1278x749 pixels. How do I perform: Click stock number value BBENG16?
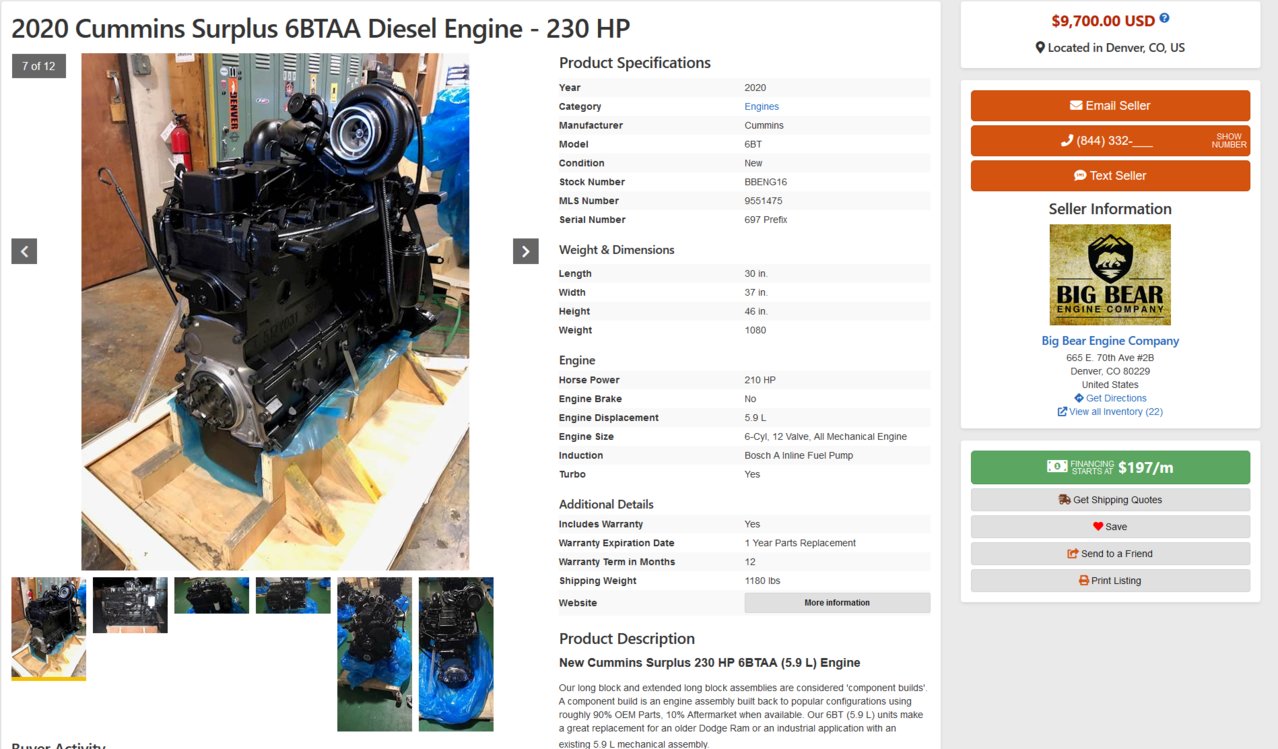click(766, 182)
